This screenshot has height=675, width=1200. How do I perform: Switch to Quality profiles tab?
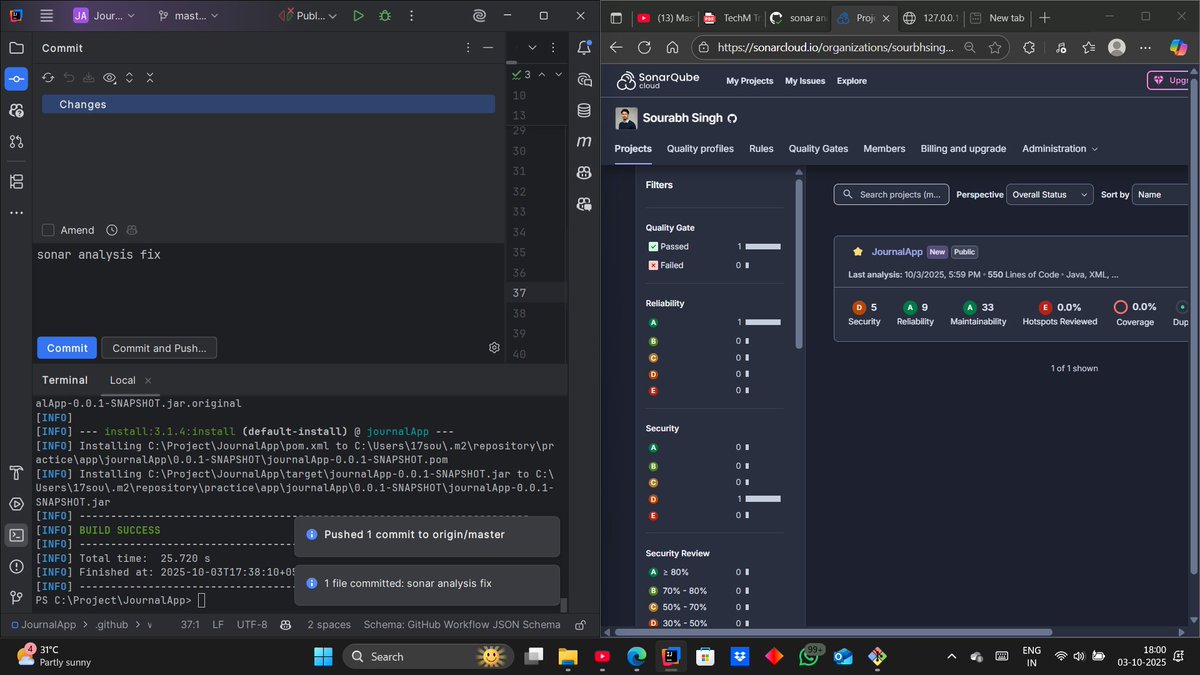click(x=700, y=149)
